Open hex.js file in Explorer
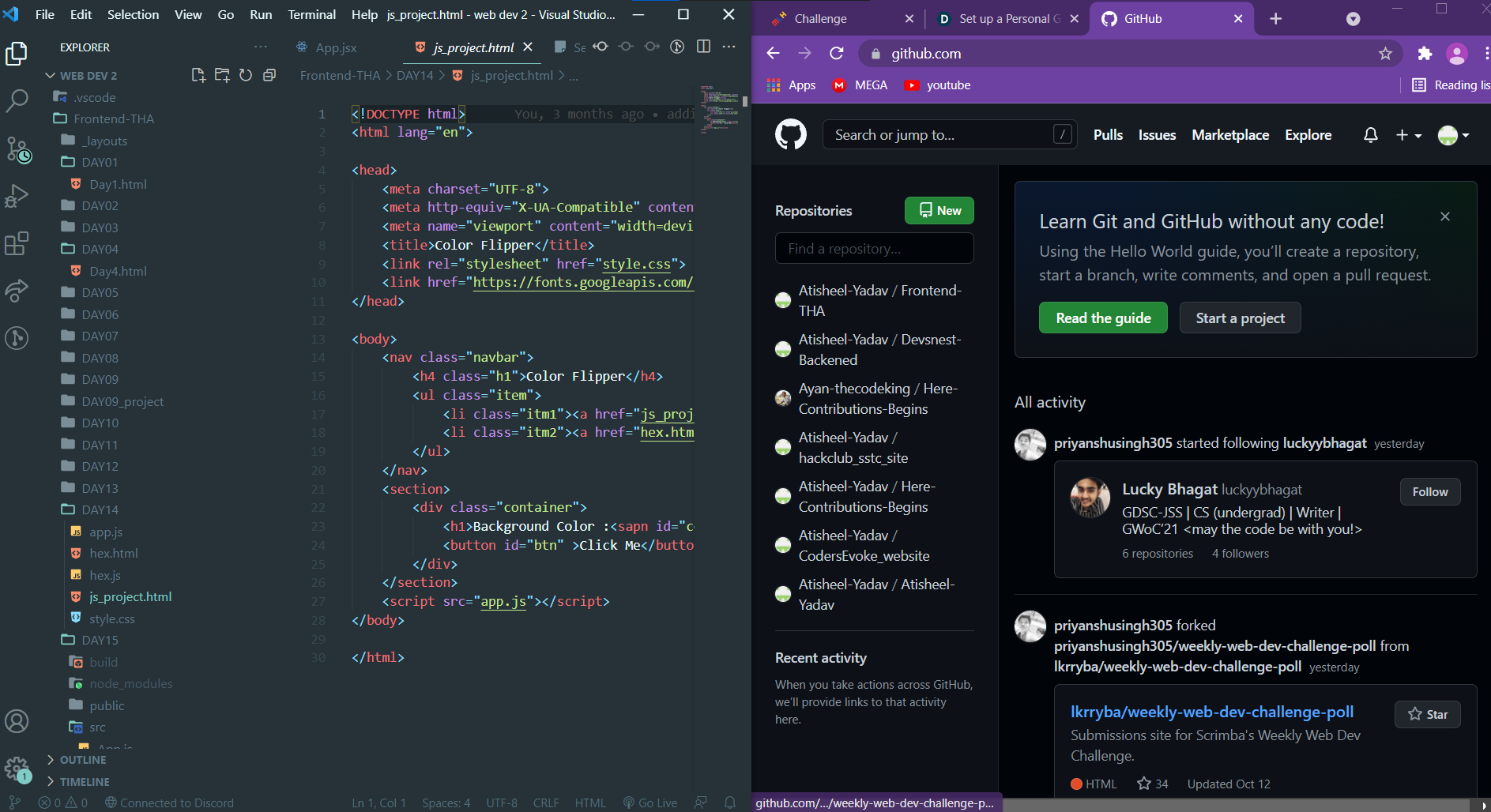1491x812 pixels. point(104,575)
